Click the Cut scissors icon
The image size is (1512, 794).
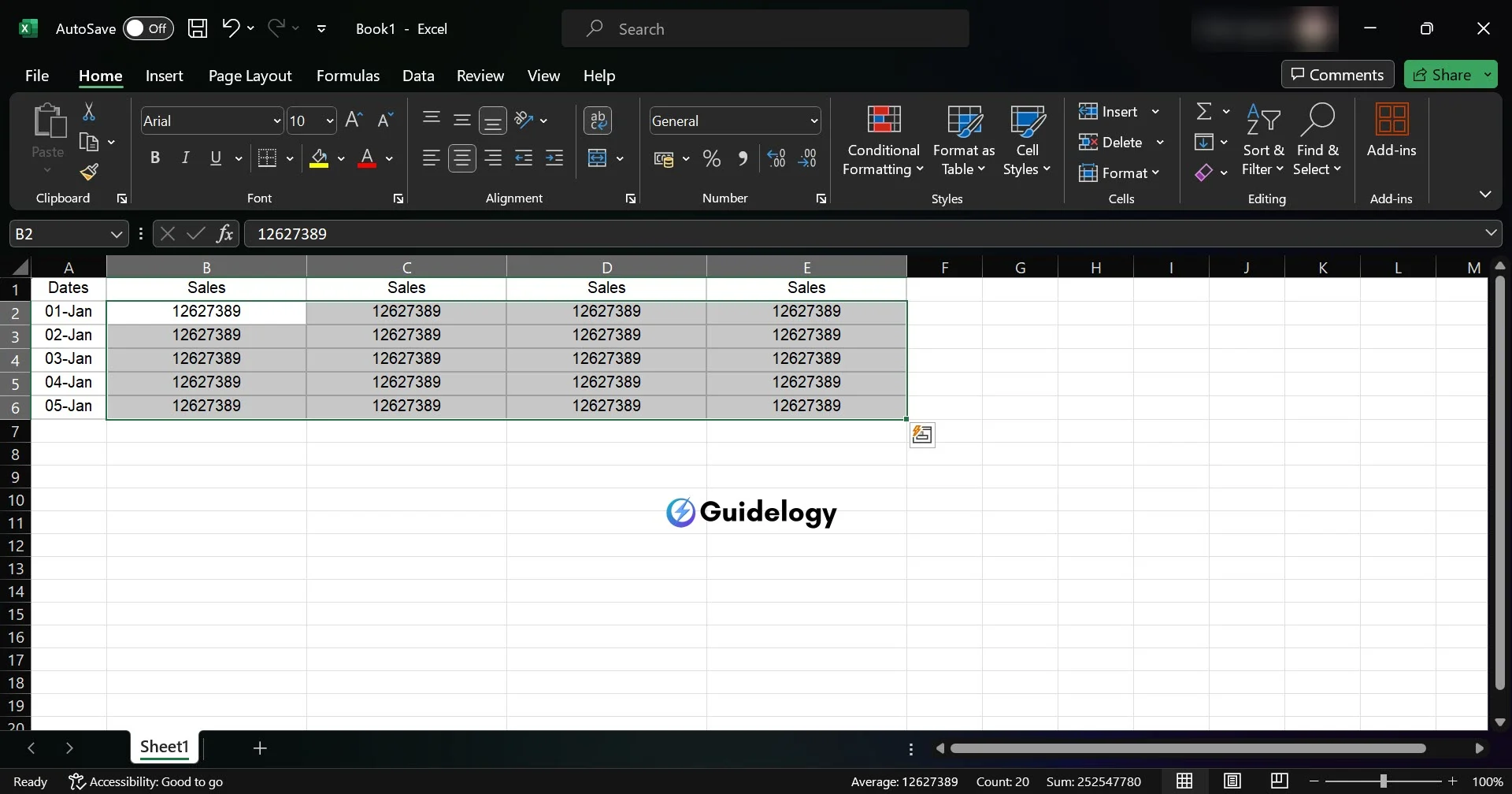point(89,112)
